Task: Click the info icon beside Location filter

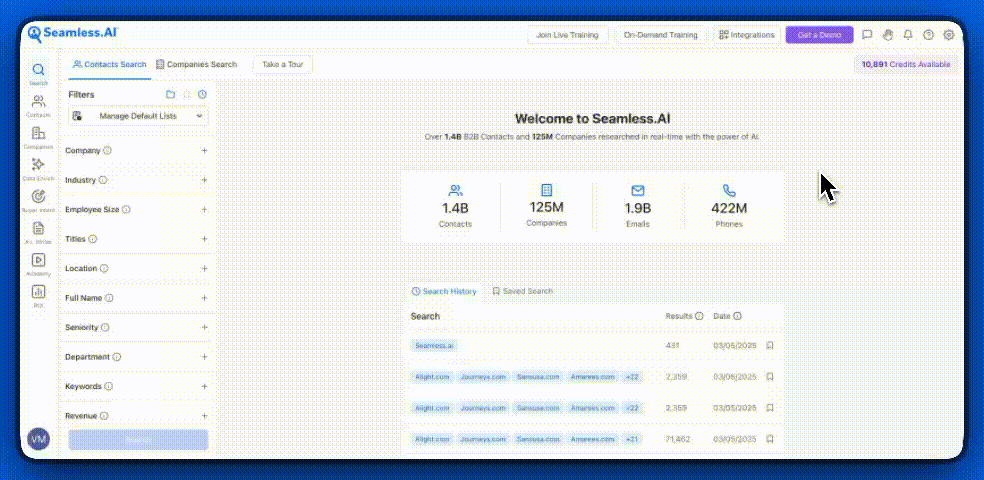Action: [104, 269]
